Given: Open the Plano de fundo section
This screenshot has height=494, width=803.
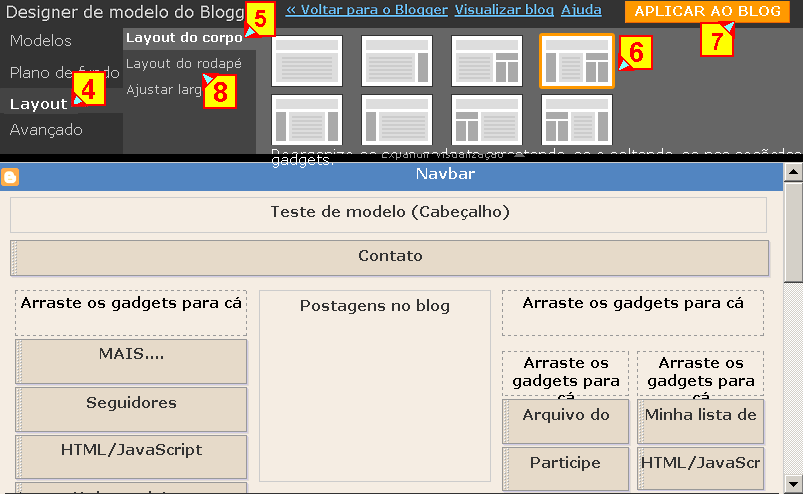Looking at the screenshot, I should 64,73.
